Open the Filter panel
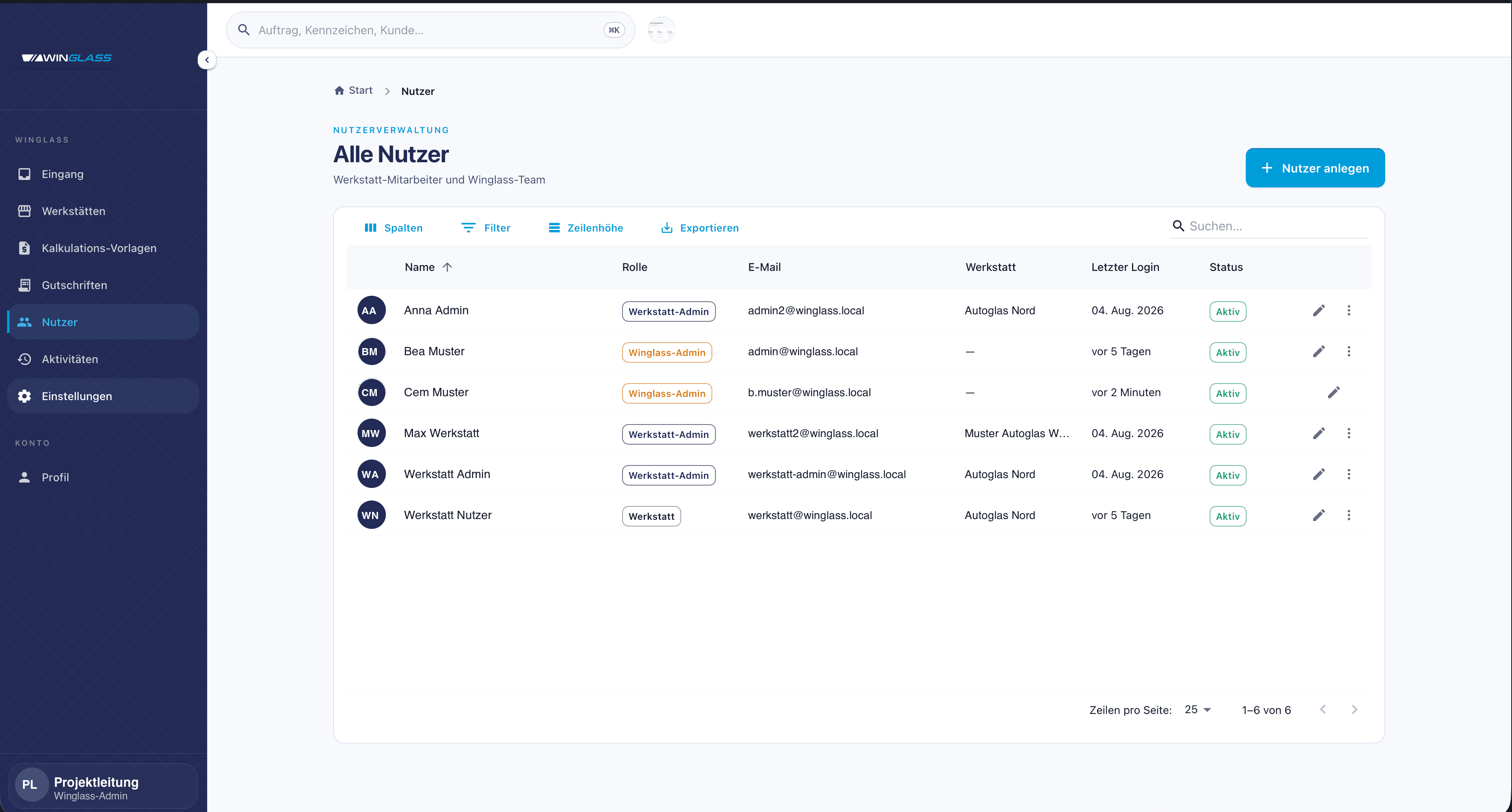Screen dimensions: 1512x812 pos(485,228)
